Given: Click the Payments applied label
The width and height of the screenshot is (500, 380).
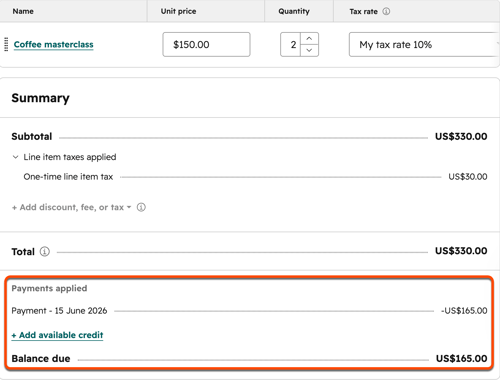Looking at the screenshot, I should (49, 288).
